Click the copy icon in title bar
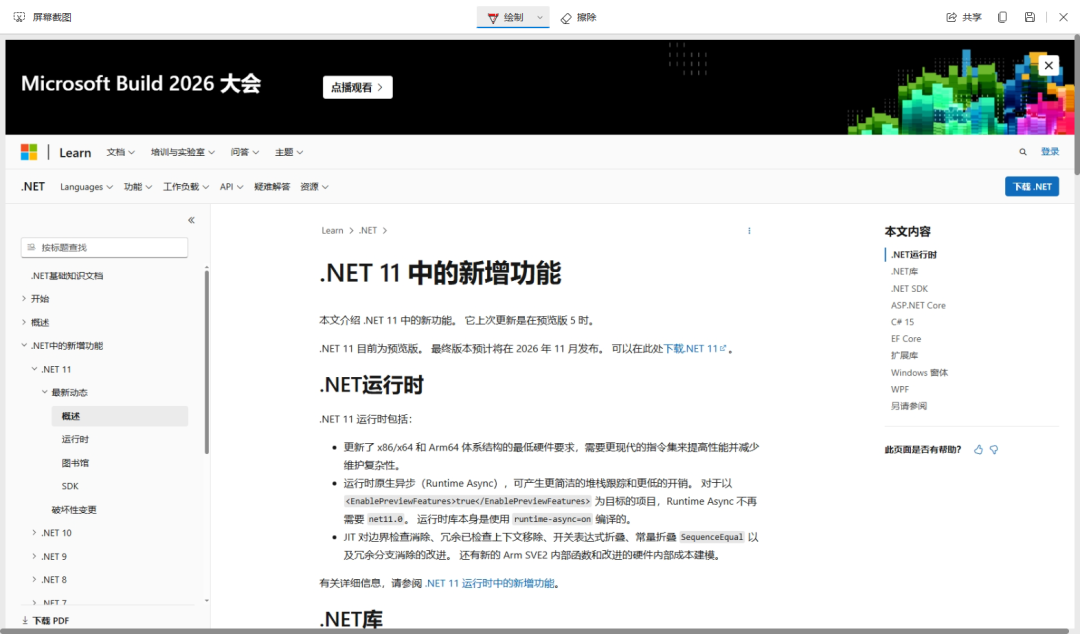Viewport: 1080px width, 634px height. coord(1002,17)
